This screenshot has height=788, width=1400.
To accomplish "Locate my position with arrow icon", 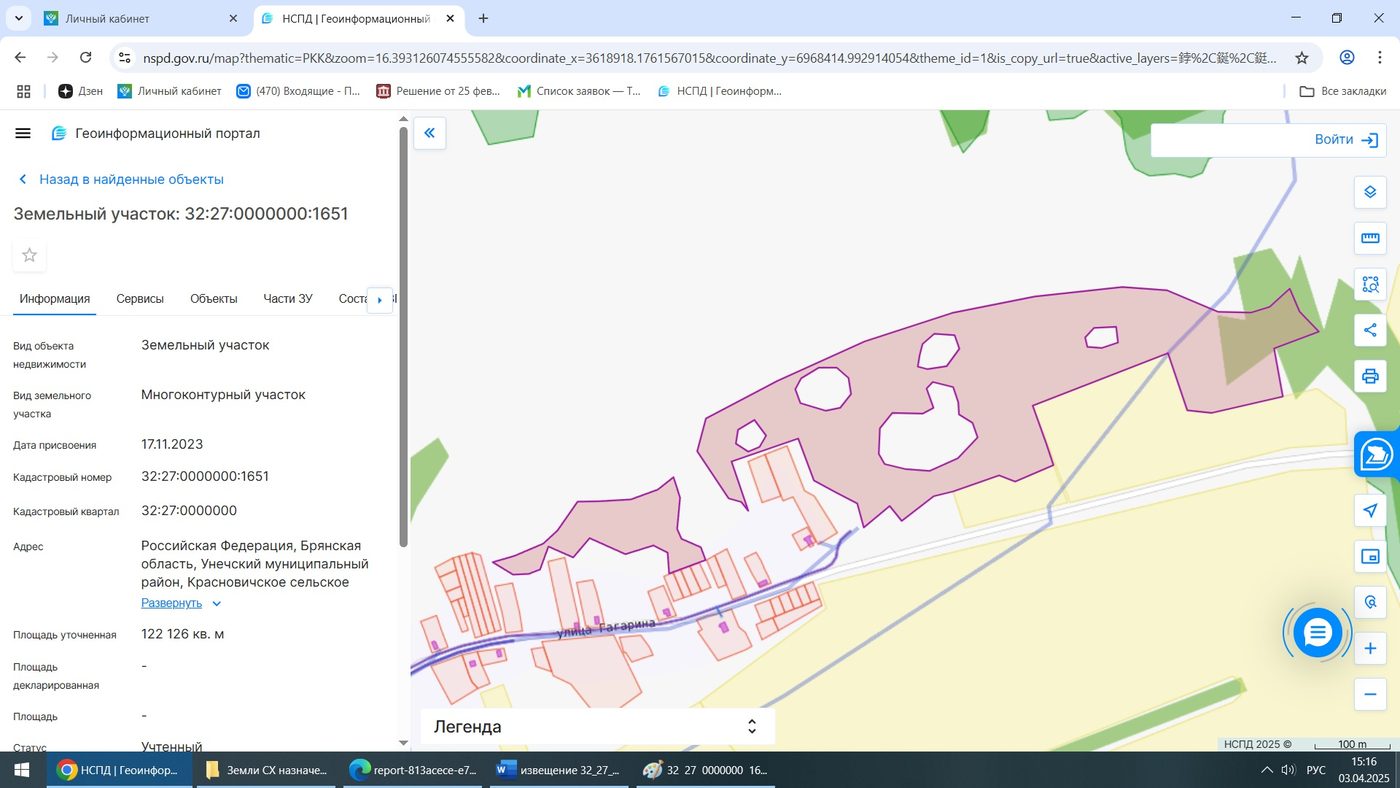I will tap(1370, 511).
